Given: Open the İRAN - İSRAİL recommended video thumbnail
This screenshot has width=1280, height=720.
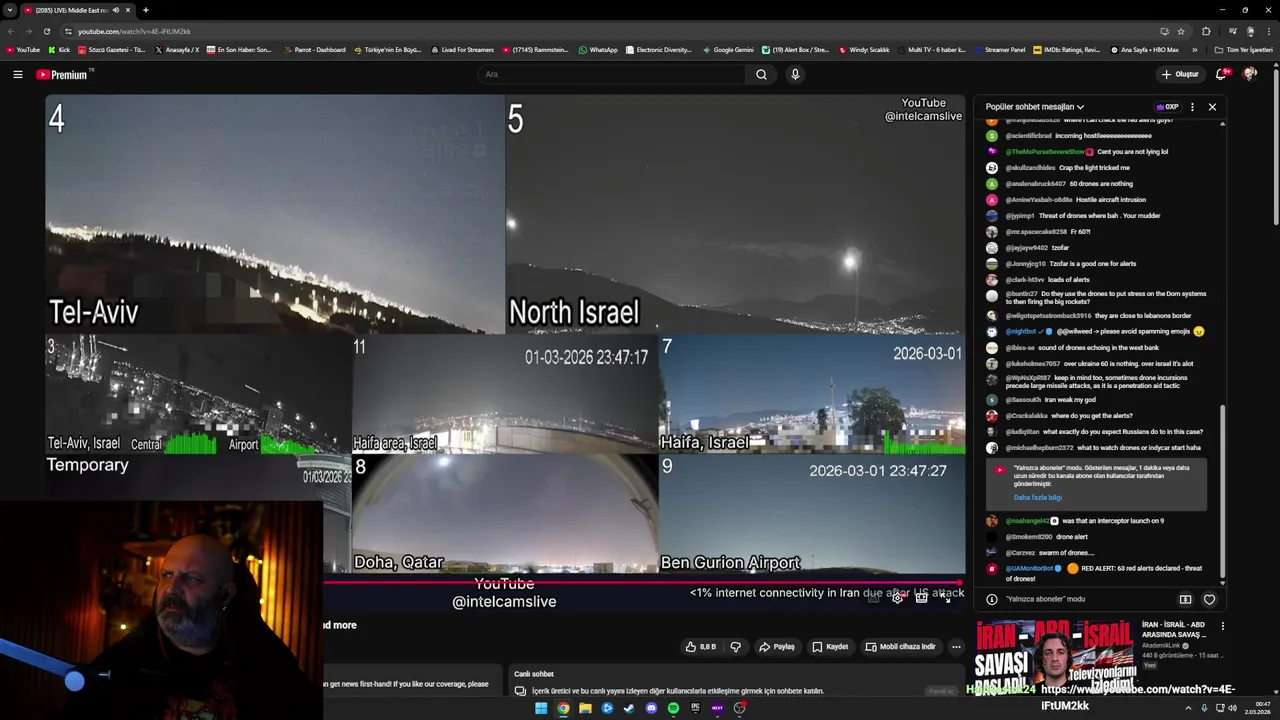Looking at the screenshot, I should coord(1055,657).
